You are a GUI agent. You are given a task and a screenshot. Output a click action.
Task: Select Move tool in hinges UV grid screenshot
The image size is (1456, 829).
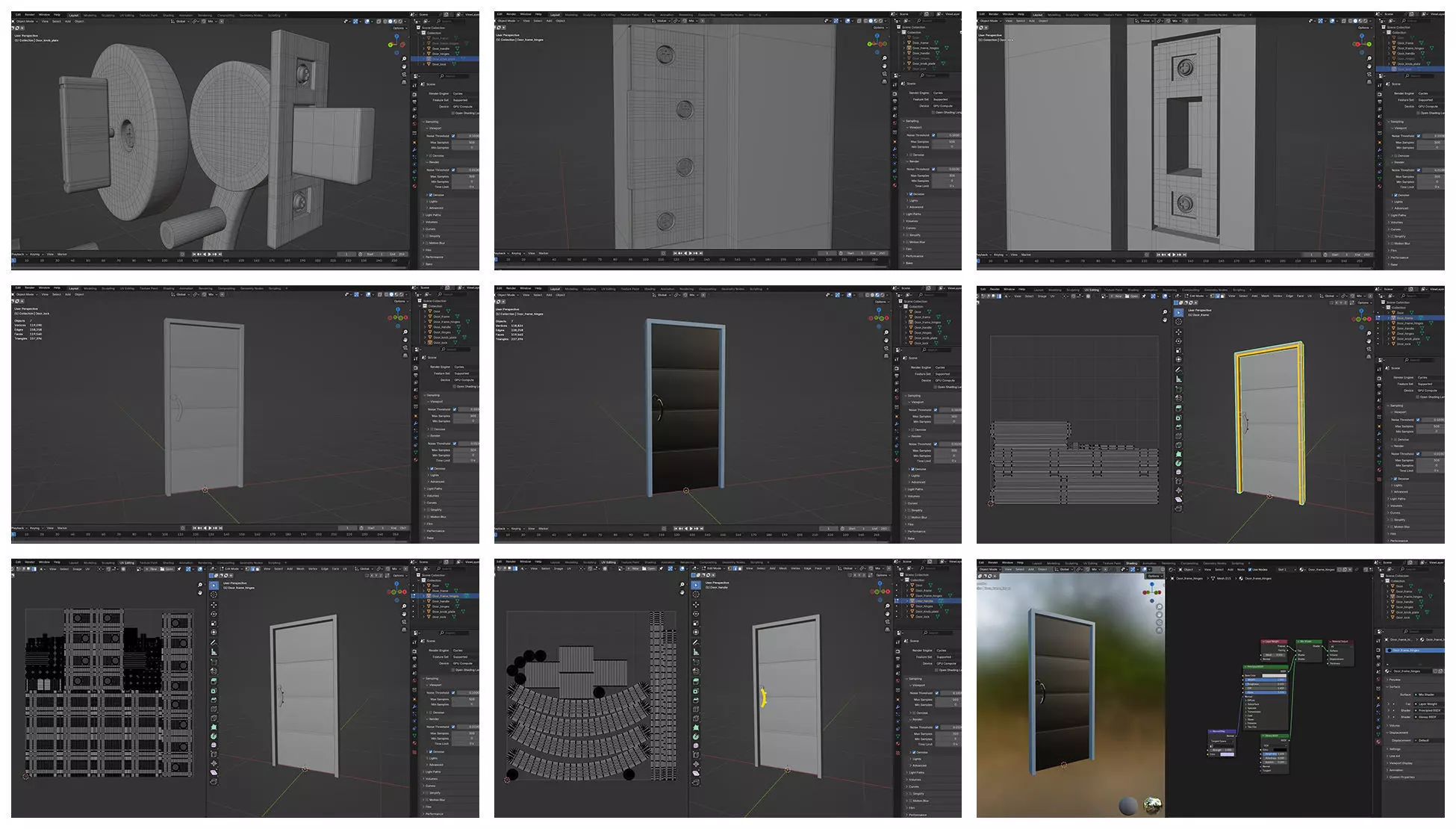coord(214,605)
